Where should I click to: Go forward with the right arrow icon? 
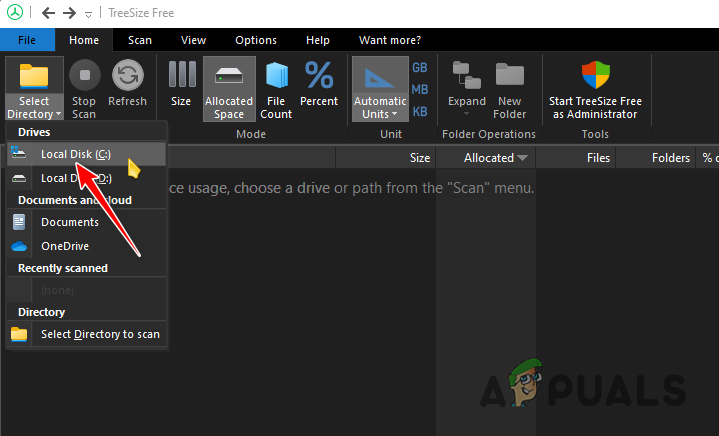click(x=69, y=13)
